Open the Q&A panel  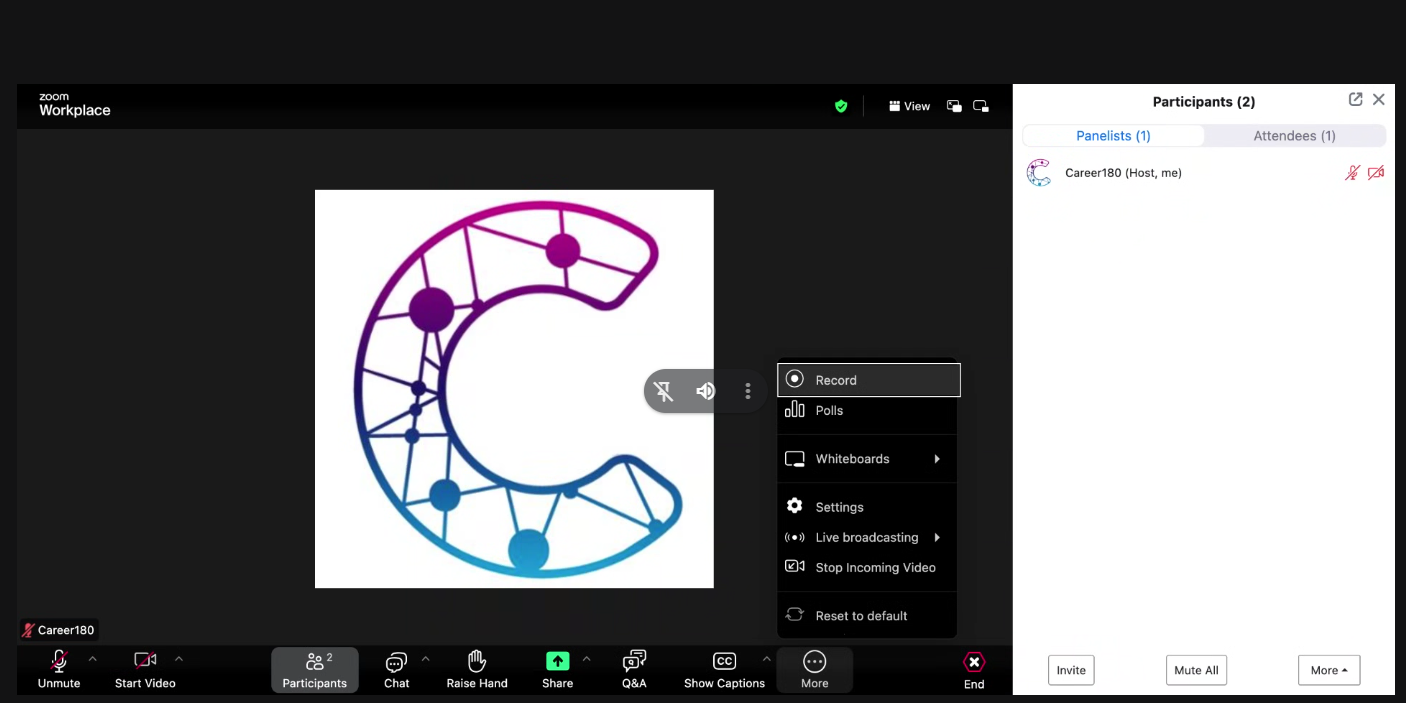coord(634,670)
